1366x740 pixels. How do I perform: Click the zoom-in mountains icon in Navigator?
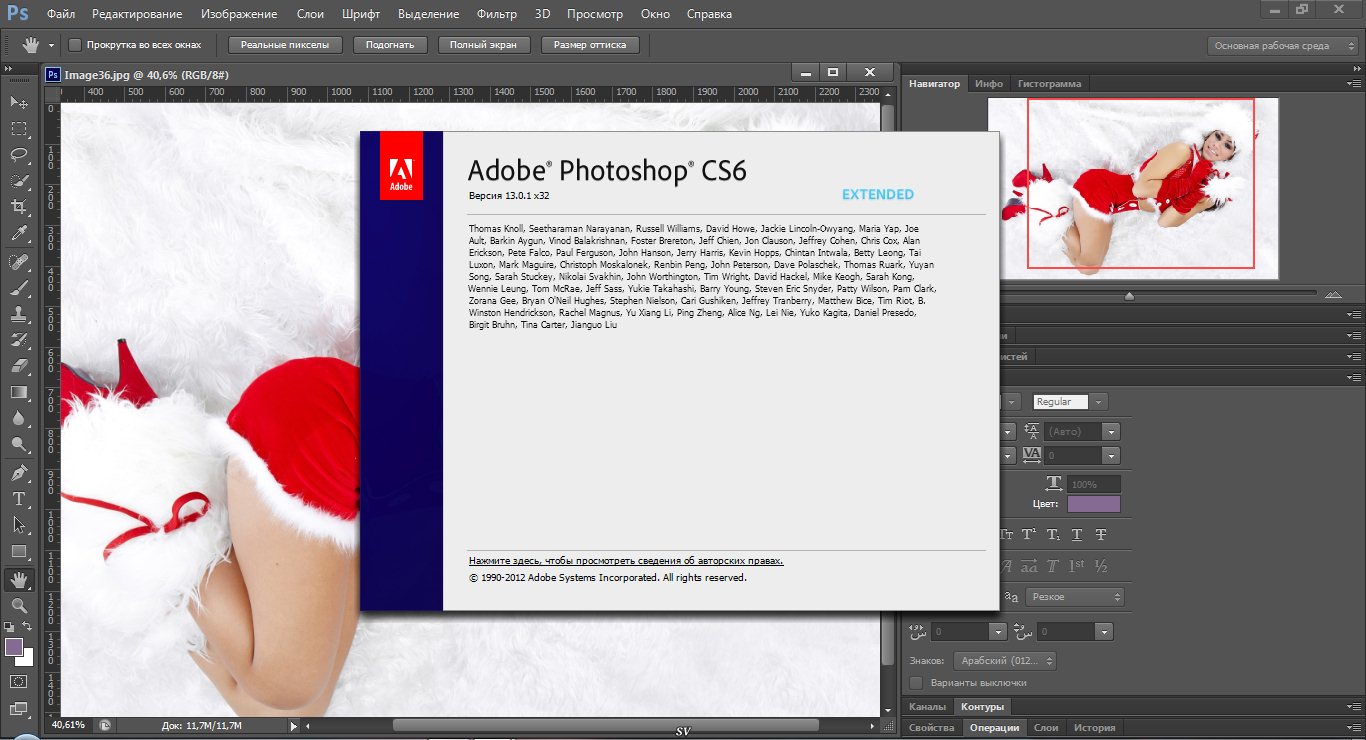click(1333, 295)
